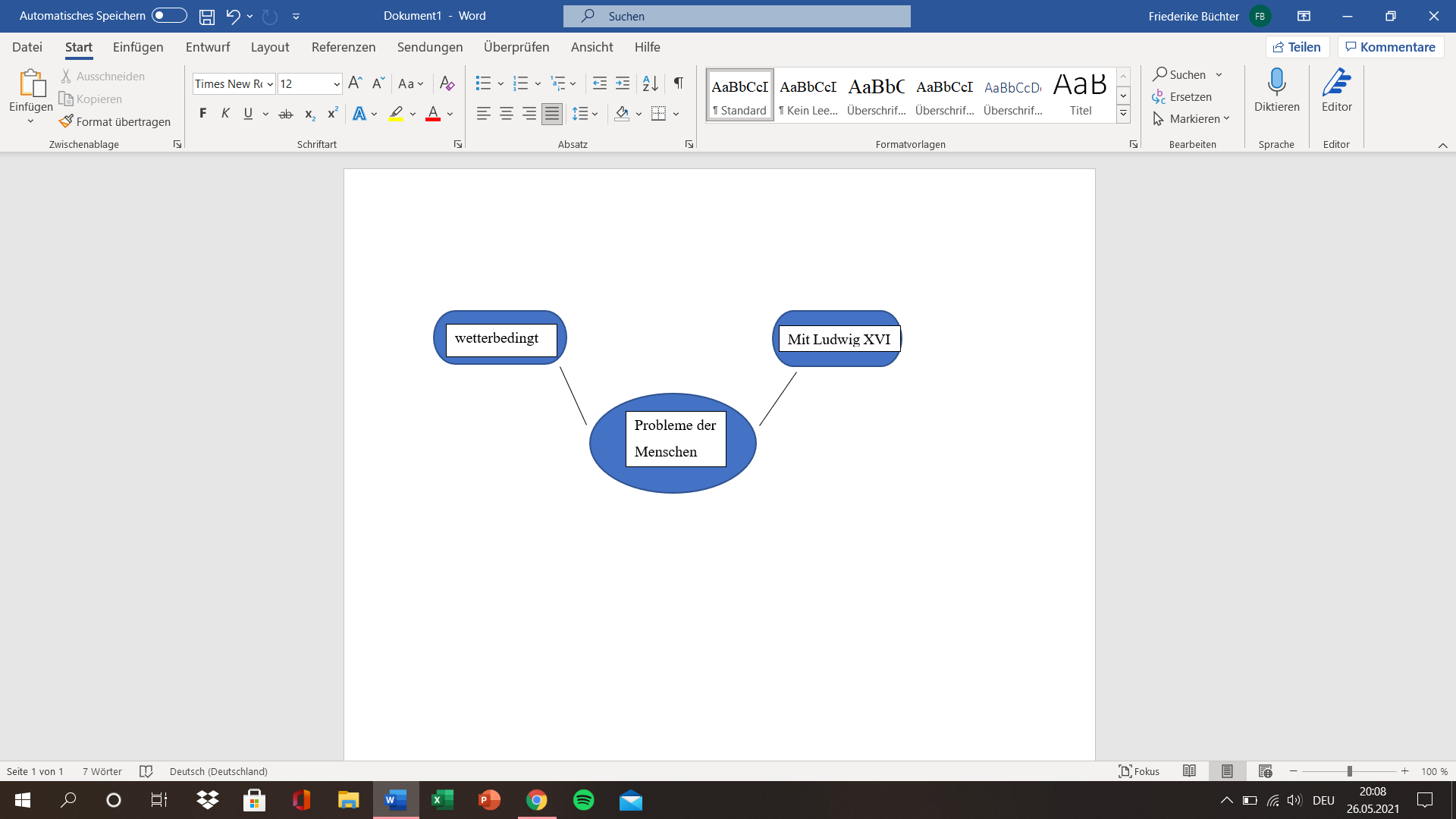
Task: Click the Kommentare button
Action: tap(1391, 47)
